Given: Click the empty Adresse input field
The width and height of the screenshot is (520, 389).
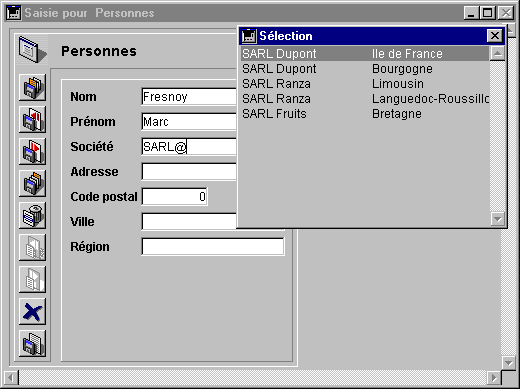Looking at the screenshot, I should (x=189, y=172).
